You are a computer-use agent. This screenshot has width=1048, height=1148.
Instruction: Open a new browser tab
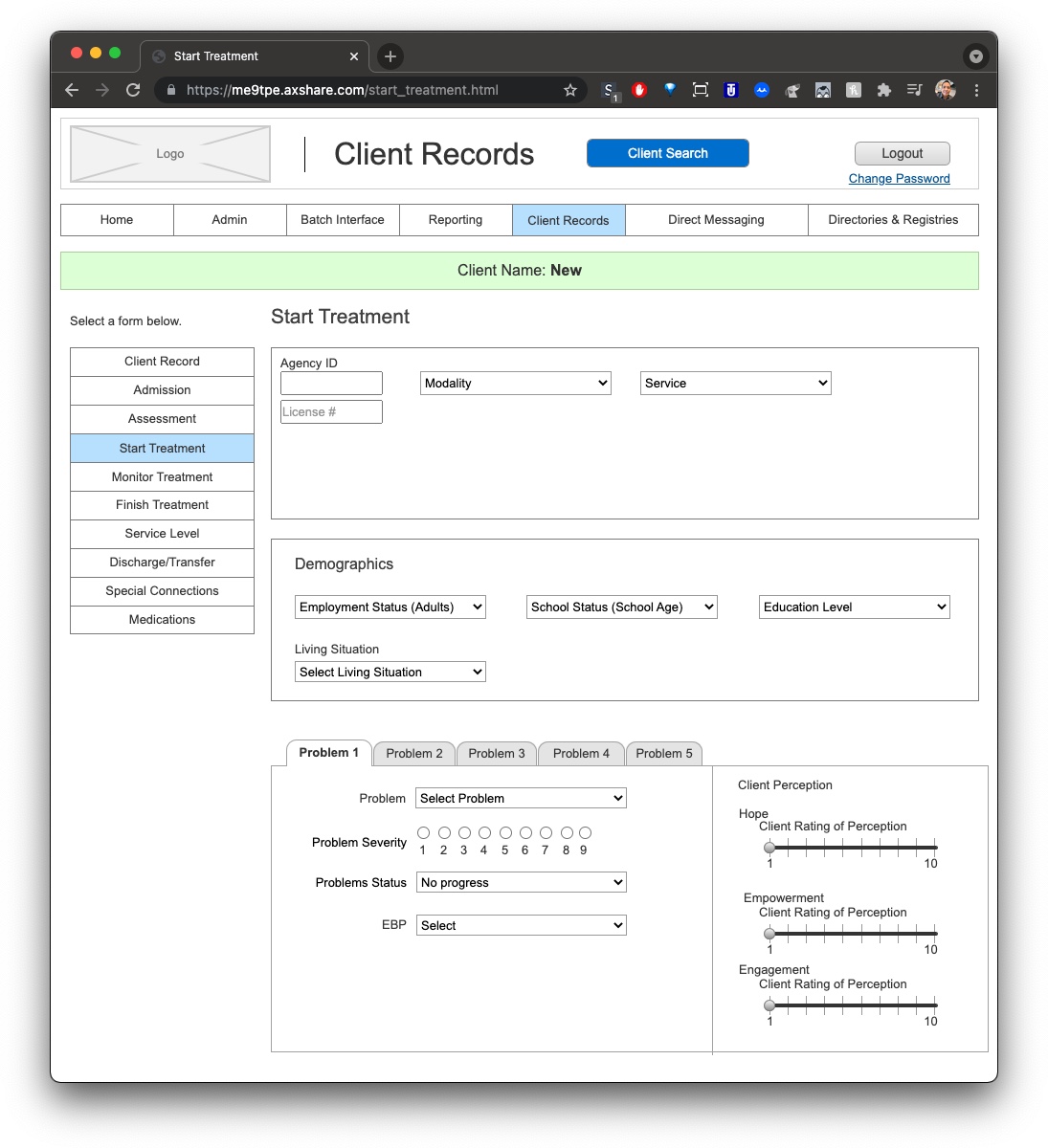pyautogui.click(x=390, y=56)
